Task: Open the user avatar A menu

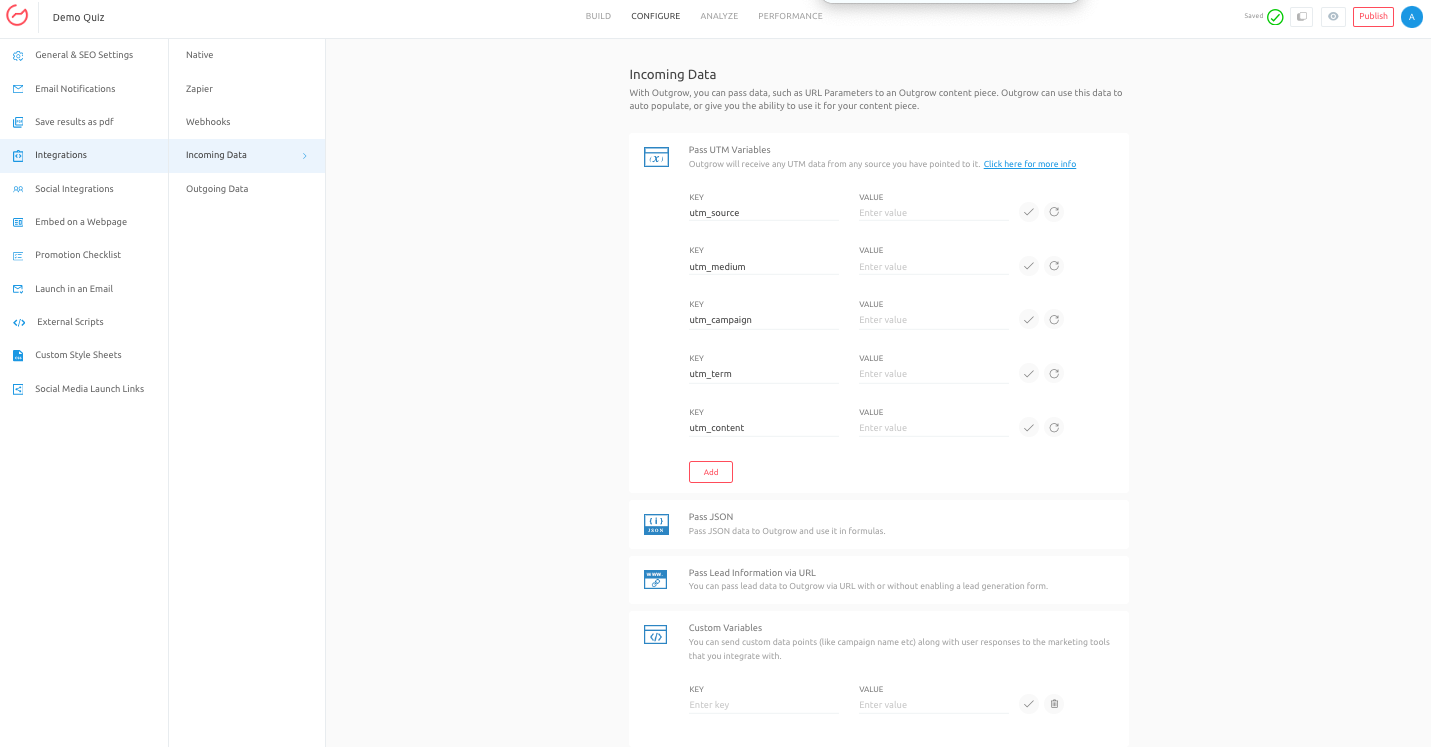Action: coord(1411,17)
